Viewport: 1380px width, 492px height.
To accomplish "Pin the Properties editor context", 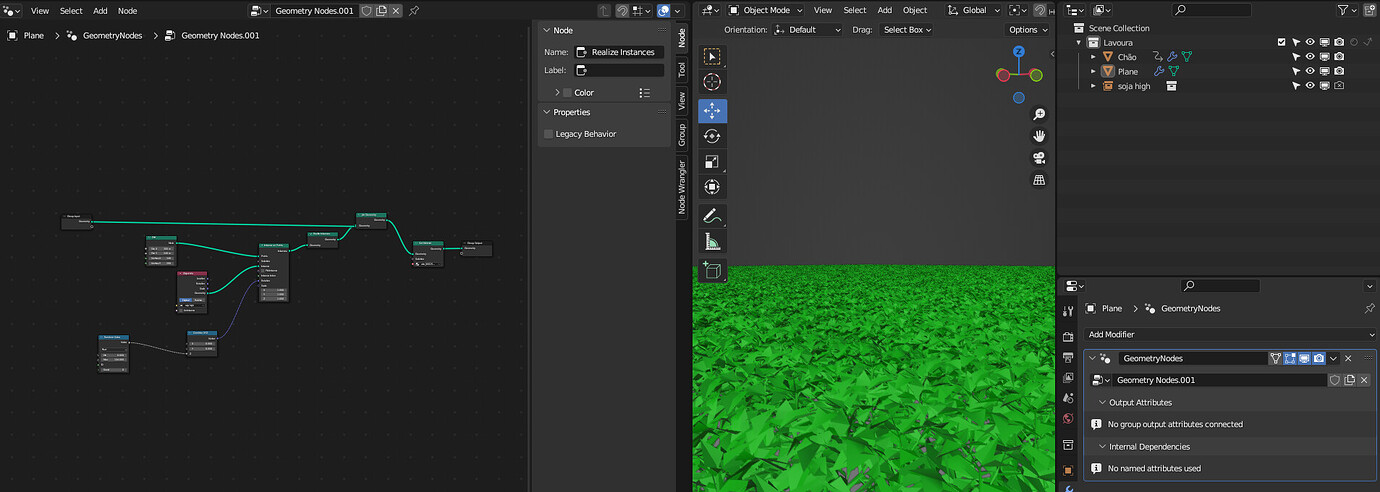I will [1369, 308].
